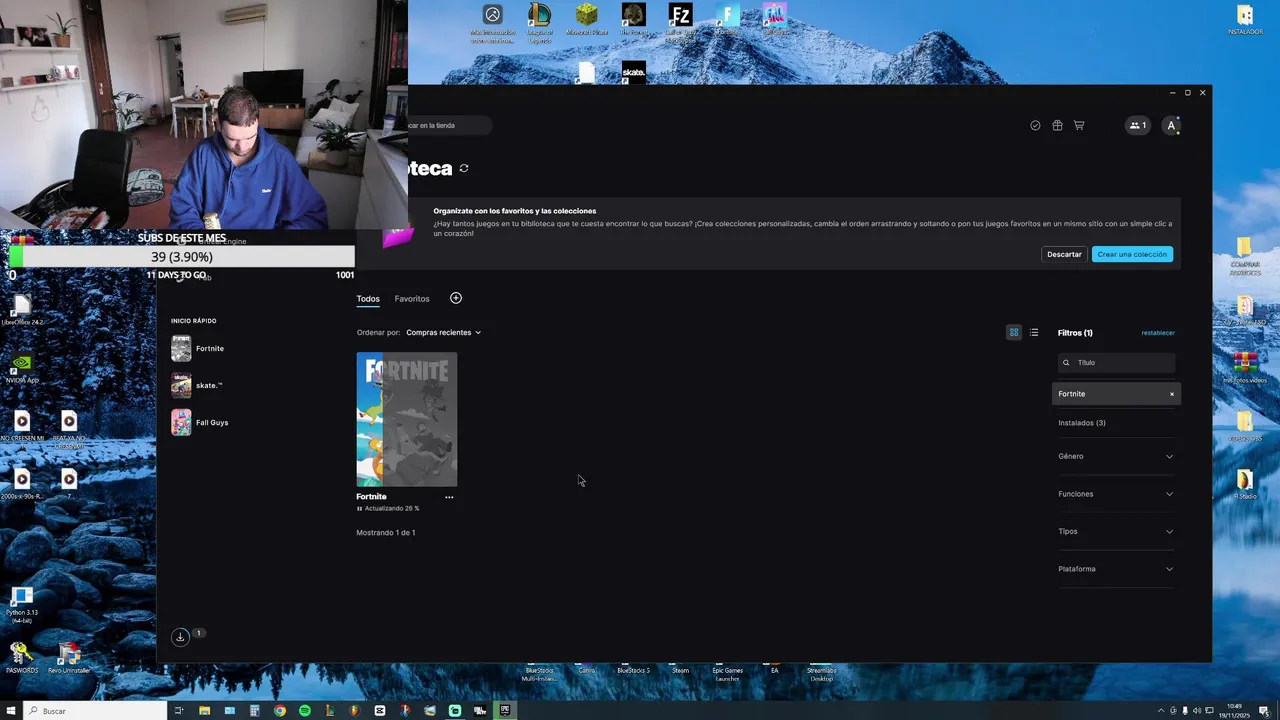Viewport: 1280px width, 720px height.
Task: Add a new collection with plus icon
Action: tap(456, 298)
